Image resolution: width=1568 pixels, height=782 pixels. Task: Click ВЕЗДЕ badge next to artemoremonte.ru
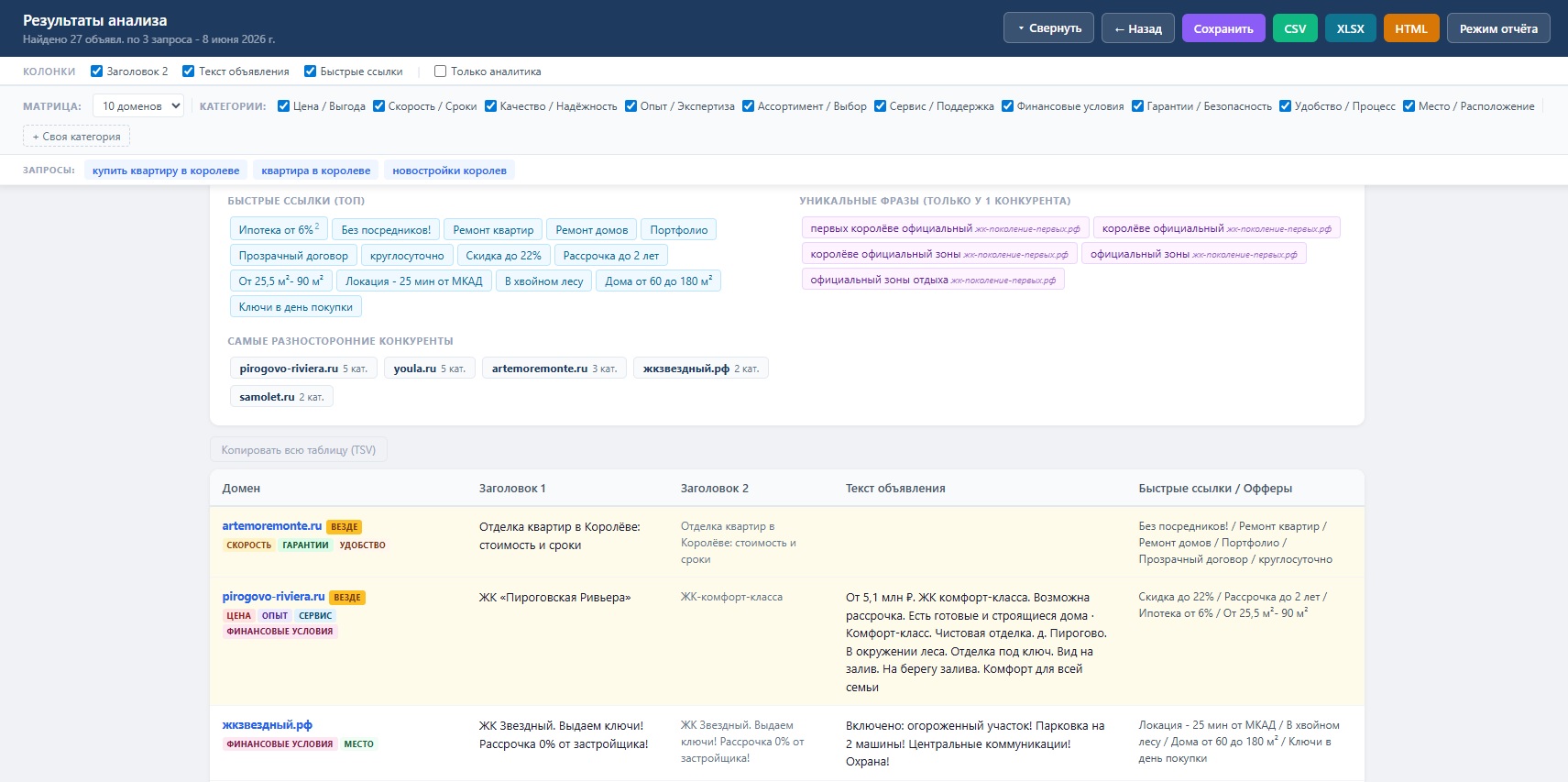[x=345, y=527]
